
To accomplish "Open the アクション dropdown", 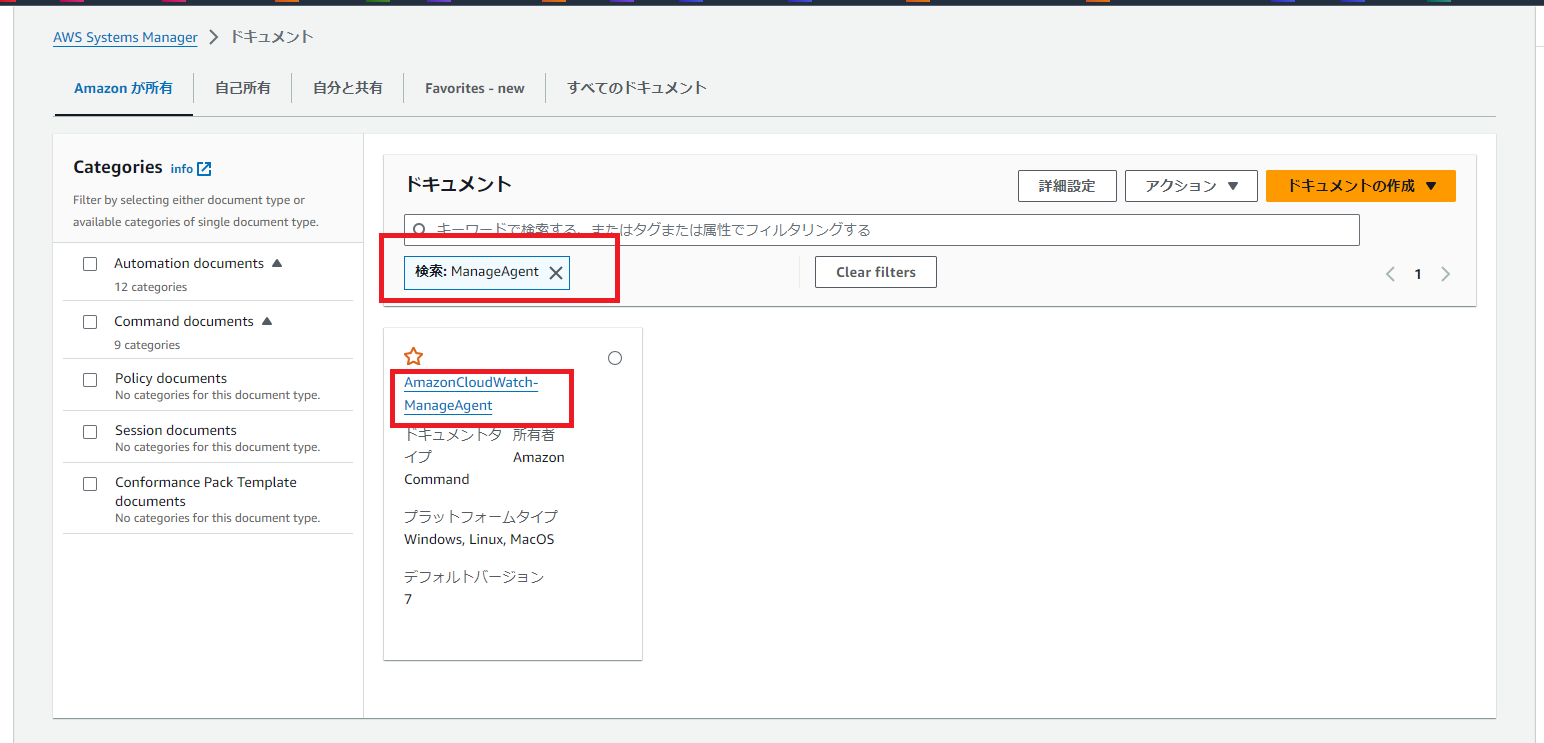I will coord(1191,186).
